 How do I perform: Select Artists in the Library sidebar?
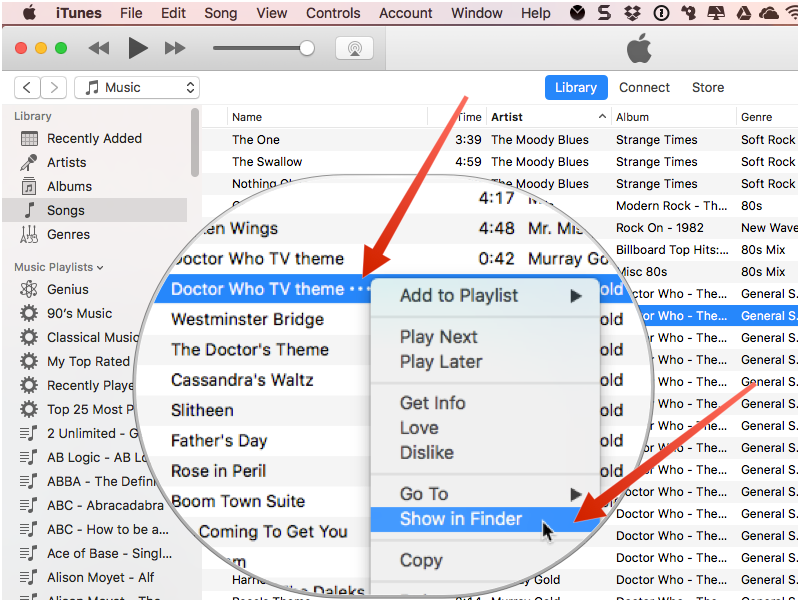pos(66,162)
